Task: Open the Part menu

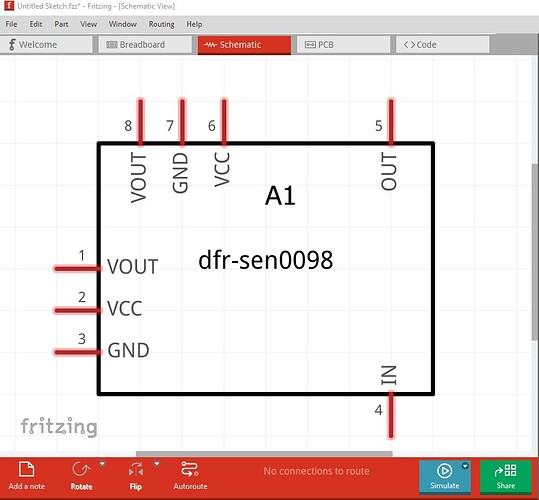Action: tap(61, 24)
